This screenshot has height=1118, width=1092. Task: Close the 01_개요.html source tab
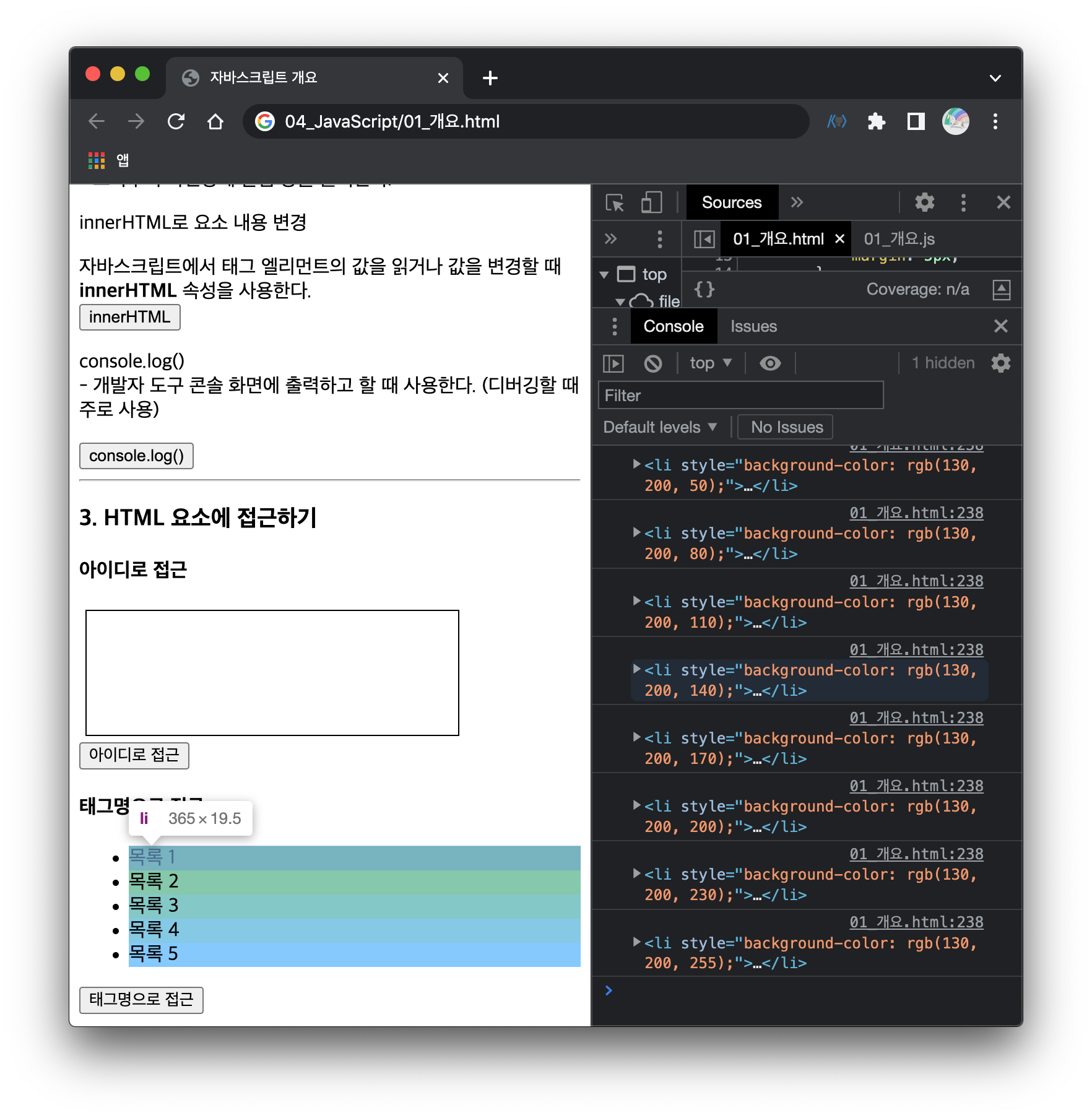(x=839, y=239)
